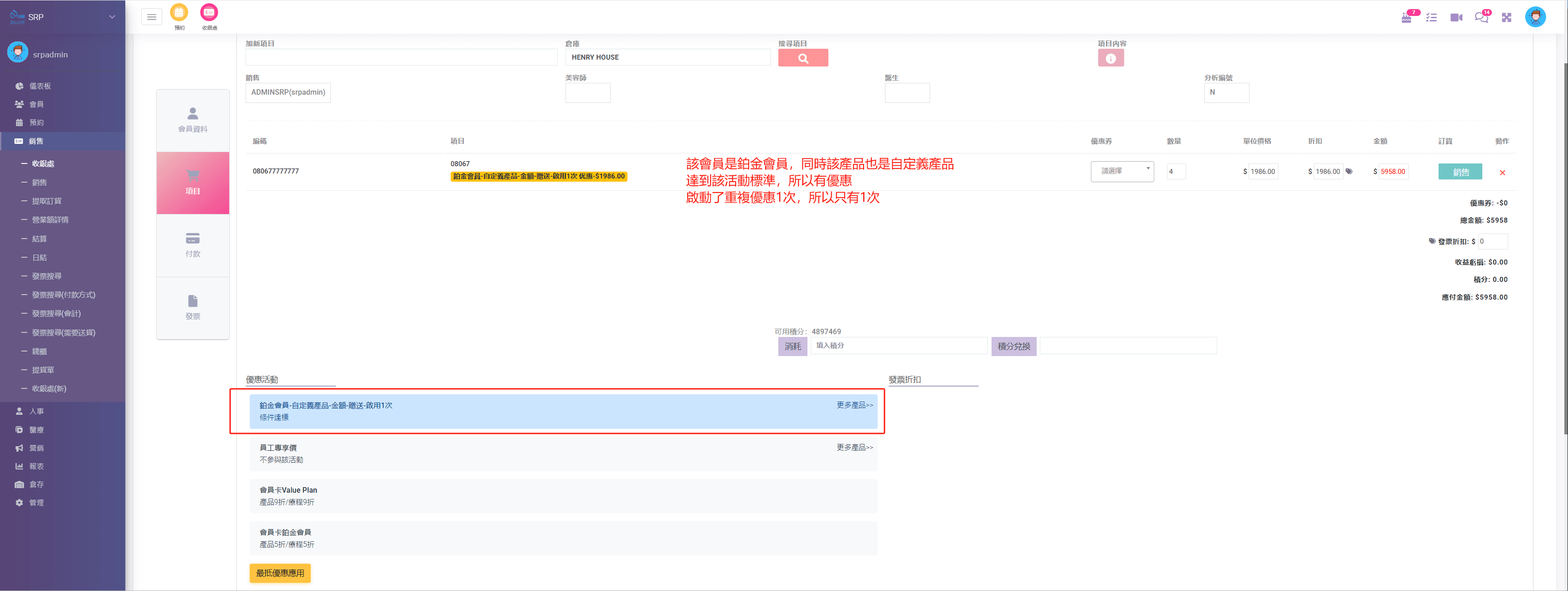
Task: Open the 會員資料 member info tab
Action: (x=192, y=120)
